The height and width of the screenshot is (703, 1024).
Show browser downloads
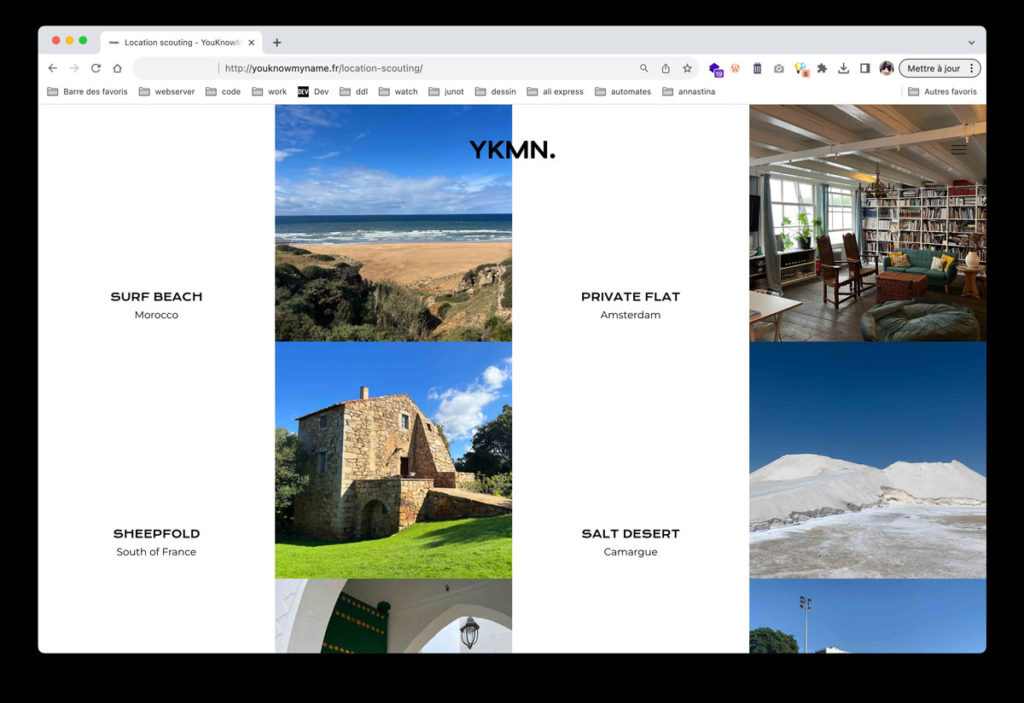pos(844,68)
